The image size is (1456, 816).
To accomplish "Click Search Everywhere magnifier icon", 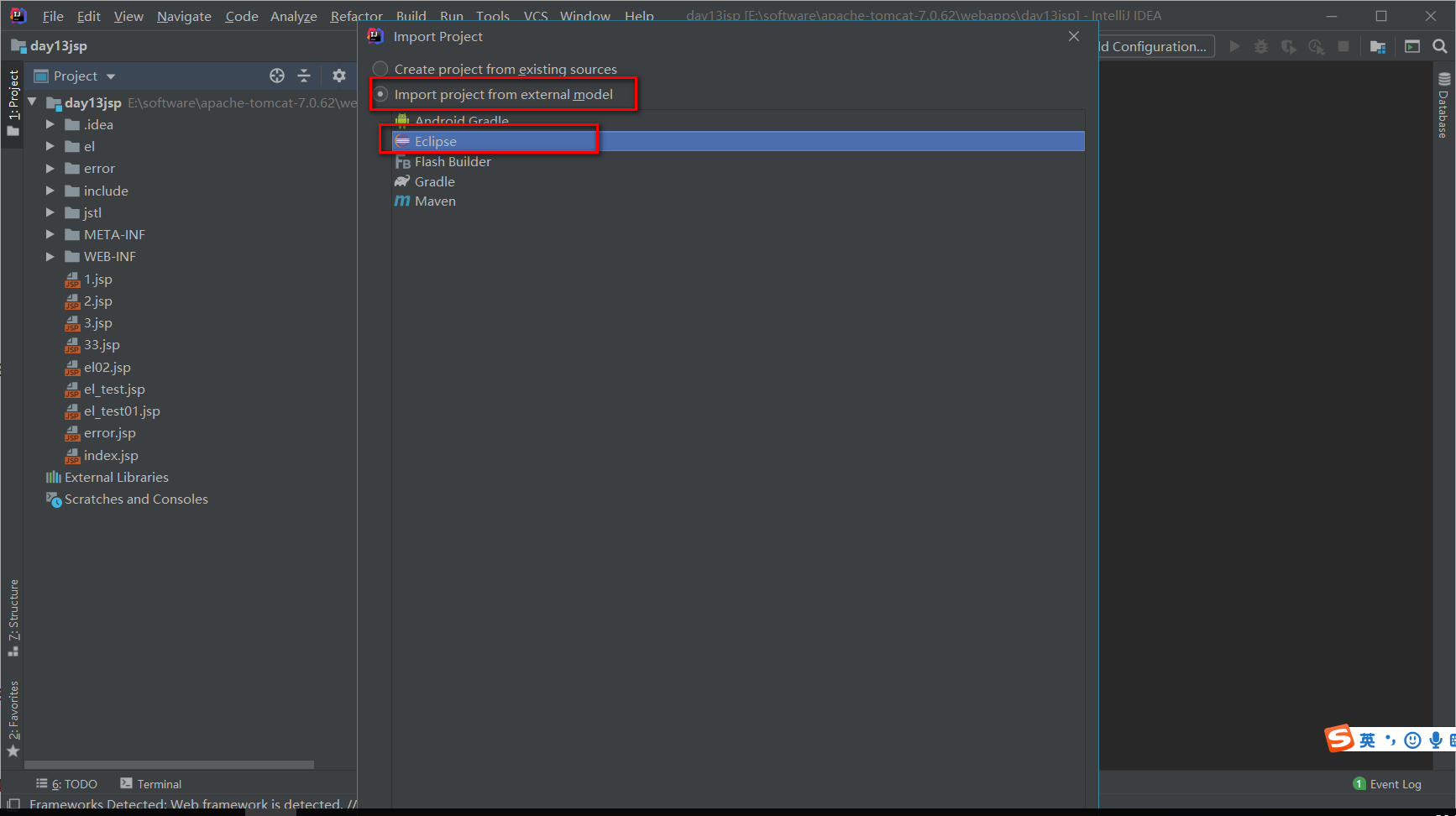I will [1440, 46].
